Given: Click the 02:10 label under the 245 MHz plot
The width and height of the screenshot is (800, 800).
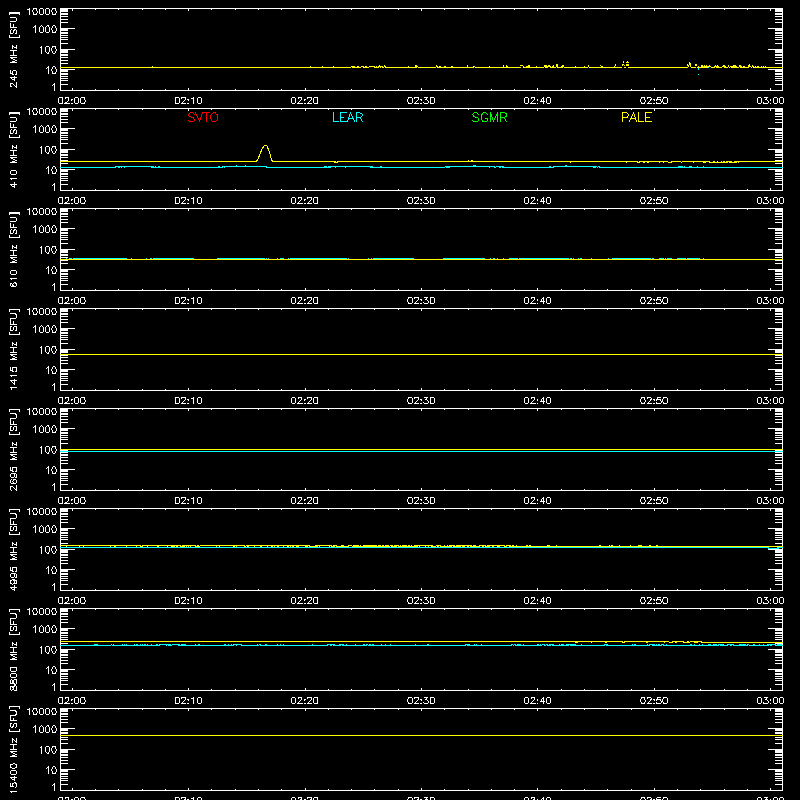Looking at the screenshot, I should pos(188,101).
